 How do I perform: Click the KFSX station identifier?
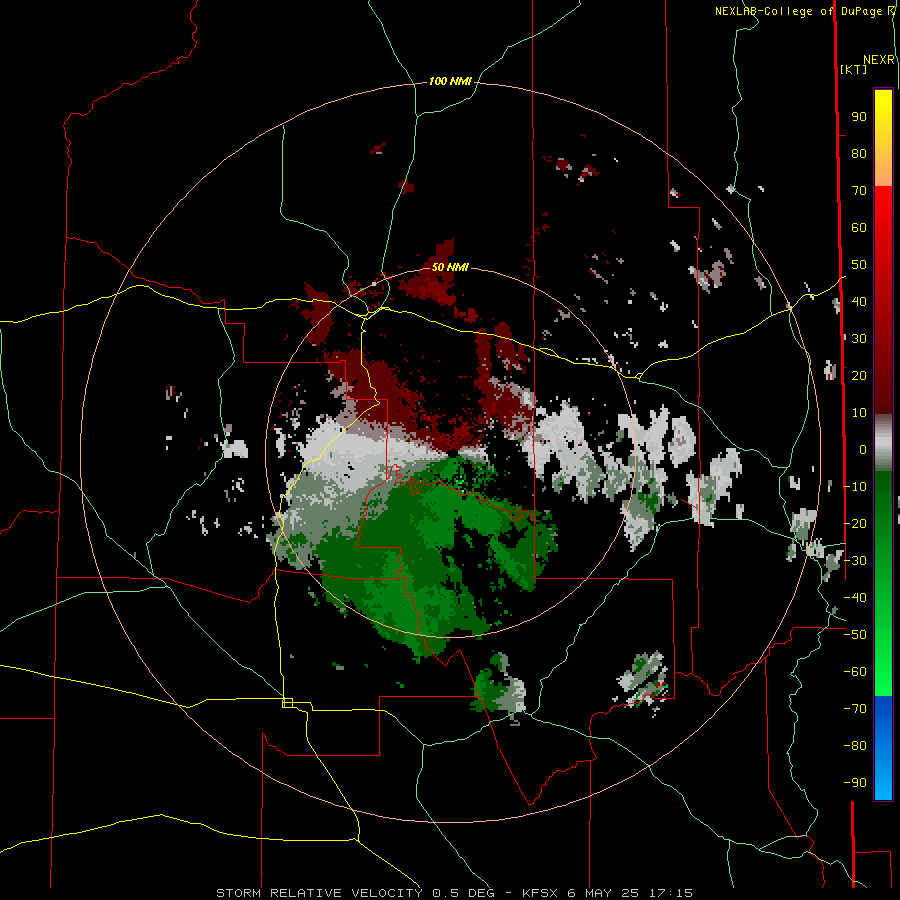[541, 893]
